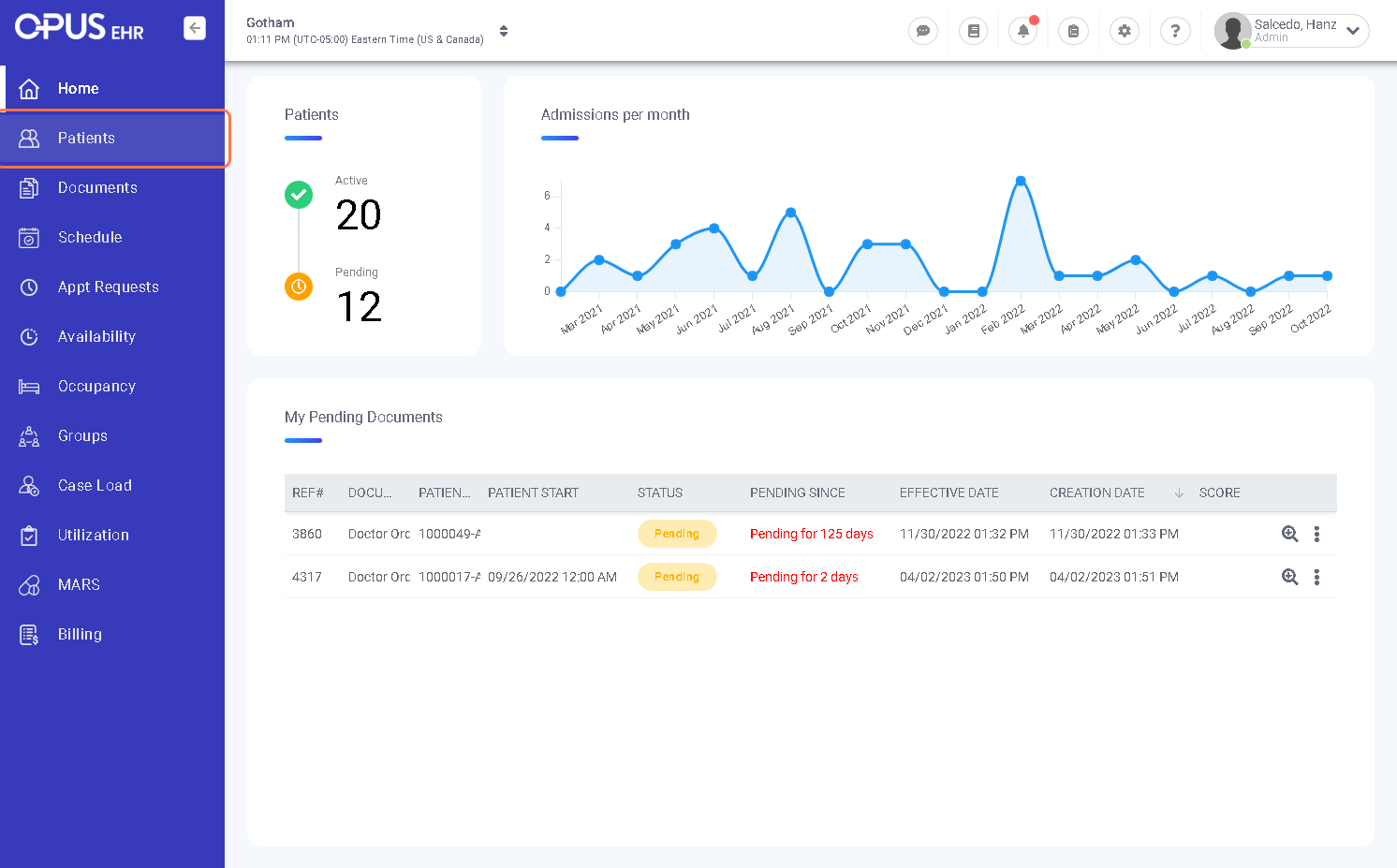This screenshot has width=1397, height=868.
Task: Click "Pending for 2 days" text
Action: pyautogui.click(x=804, y=577)
